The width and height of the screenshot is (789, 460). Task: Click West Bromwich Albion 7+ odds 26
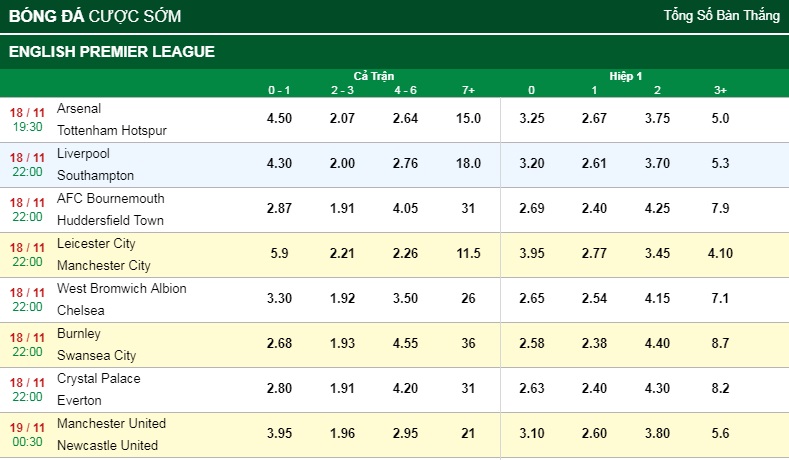468,299
